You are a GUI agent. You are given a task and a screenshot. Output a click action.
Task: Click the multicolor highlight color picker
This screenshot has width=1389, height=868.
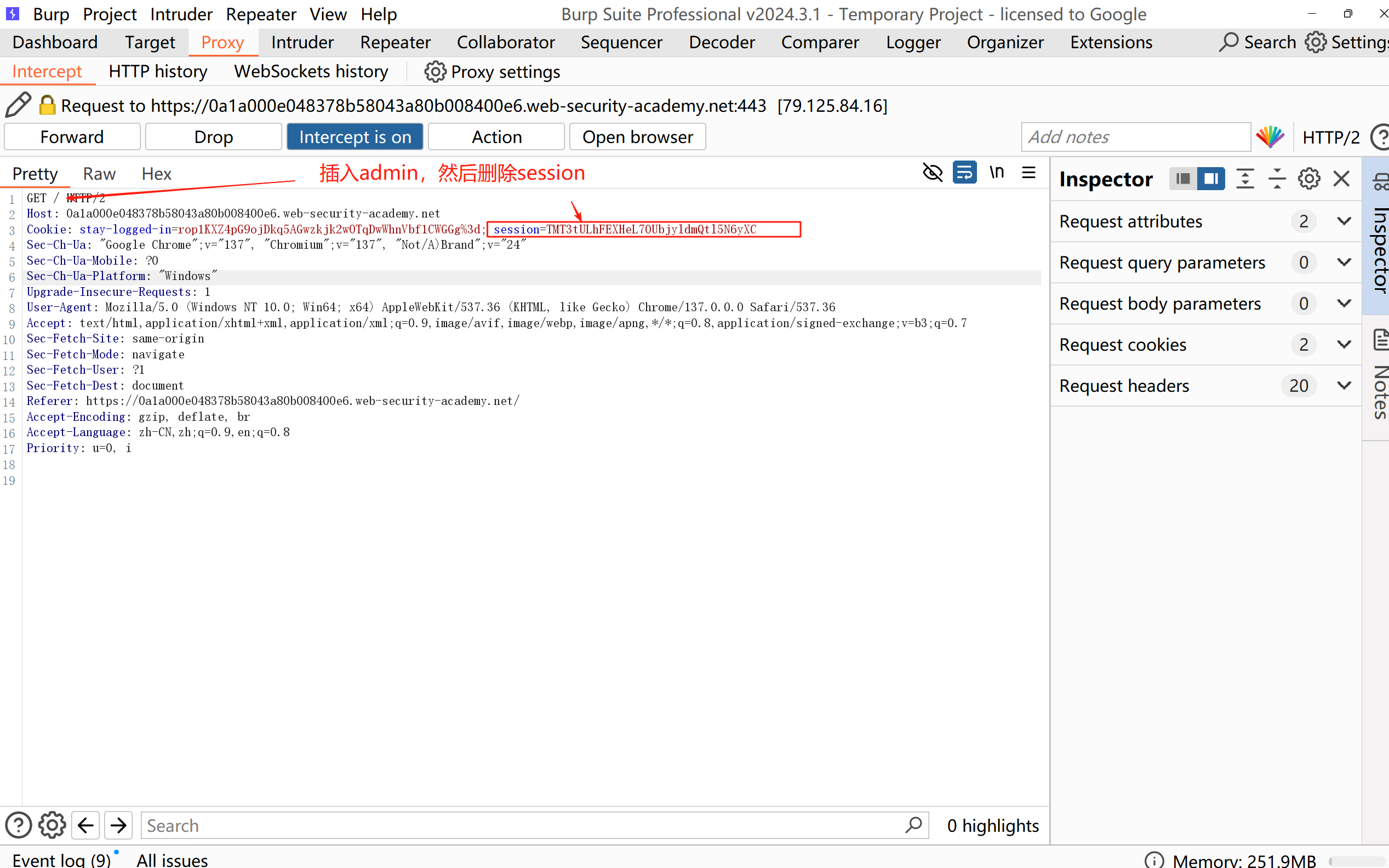coord(1270,136)
